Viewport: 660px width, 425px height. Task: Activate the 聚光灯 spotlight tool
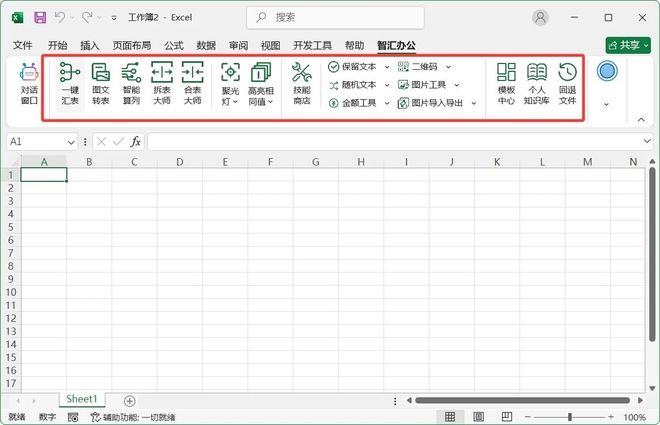[x=230, y=83]
